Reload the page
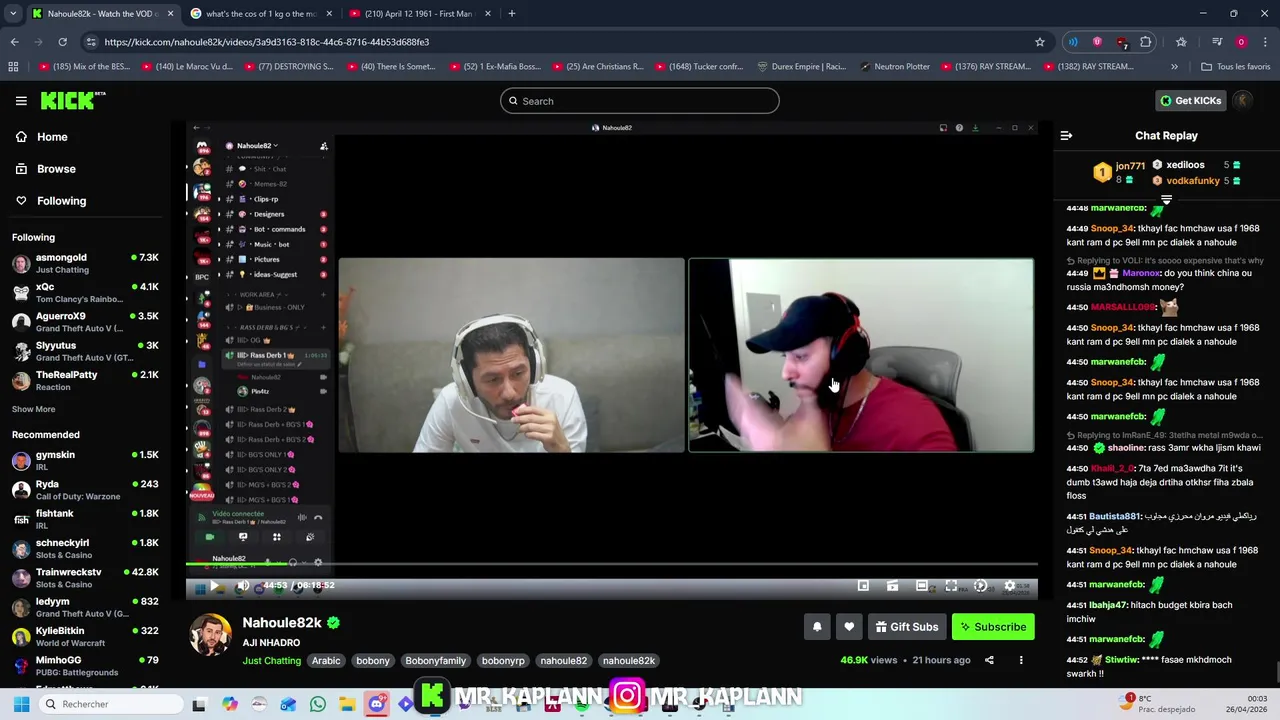The width and height of the screenshot is (1280, 720). coord(62,42)
